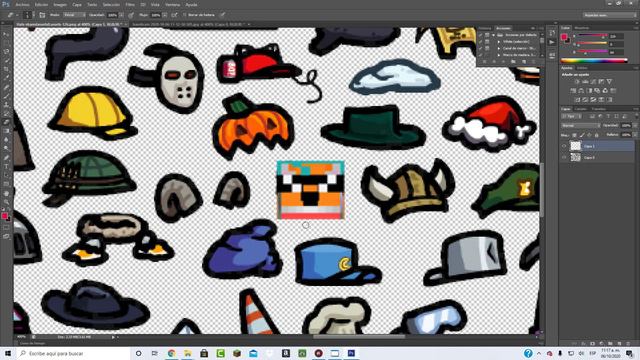Image resolution: width=640 pixels, height=360 pixels.
Task: Open collapsed Actions panel play icon
Action: point(552,42)
